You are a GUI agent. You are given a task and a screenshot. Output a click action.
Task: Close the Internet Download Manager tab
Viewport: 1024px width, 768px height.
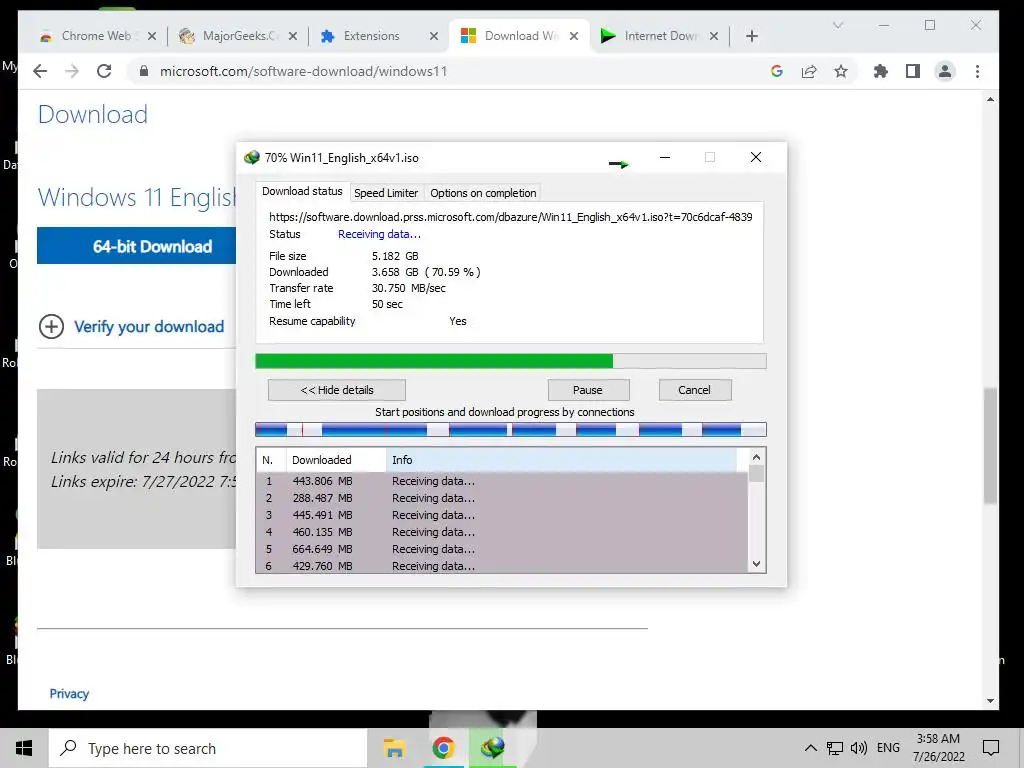click(714, 36)
